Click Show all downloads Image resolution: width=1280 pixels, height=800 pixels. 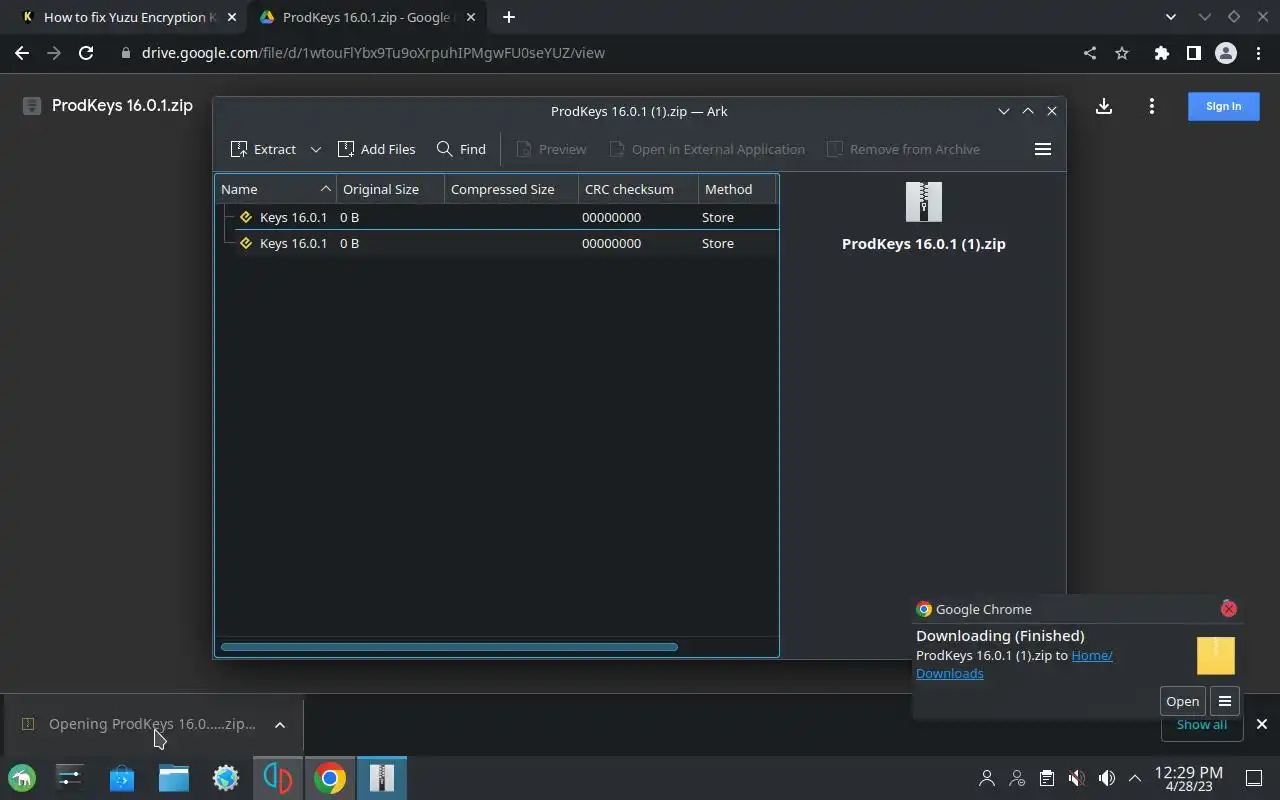pyautogui.click(x=1201, y=725)
